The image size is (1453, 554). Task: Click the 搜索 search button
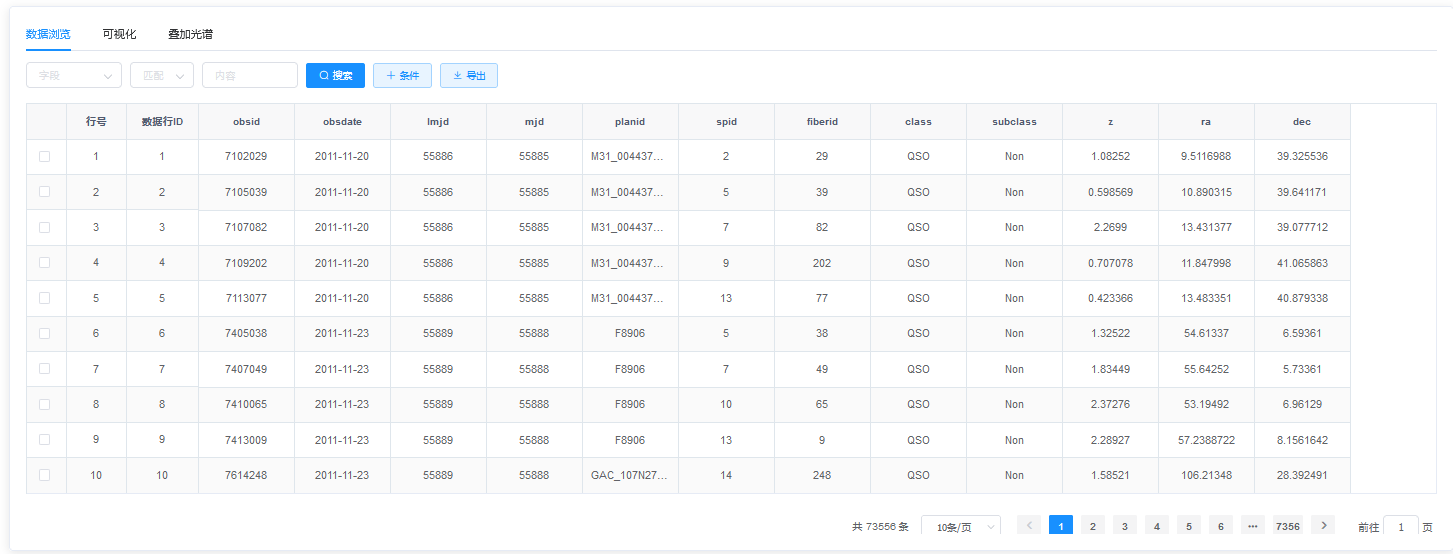pos(335,75)
